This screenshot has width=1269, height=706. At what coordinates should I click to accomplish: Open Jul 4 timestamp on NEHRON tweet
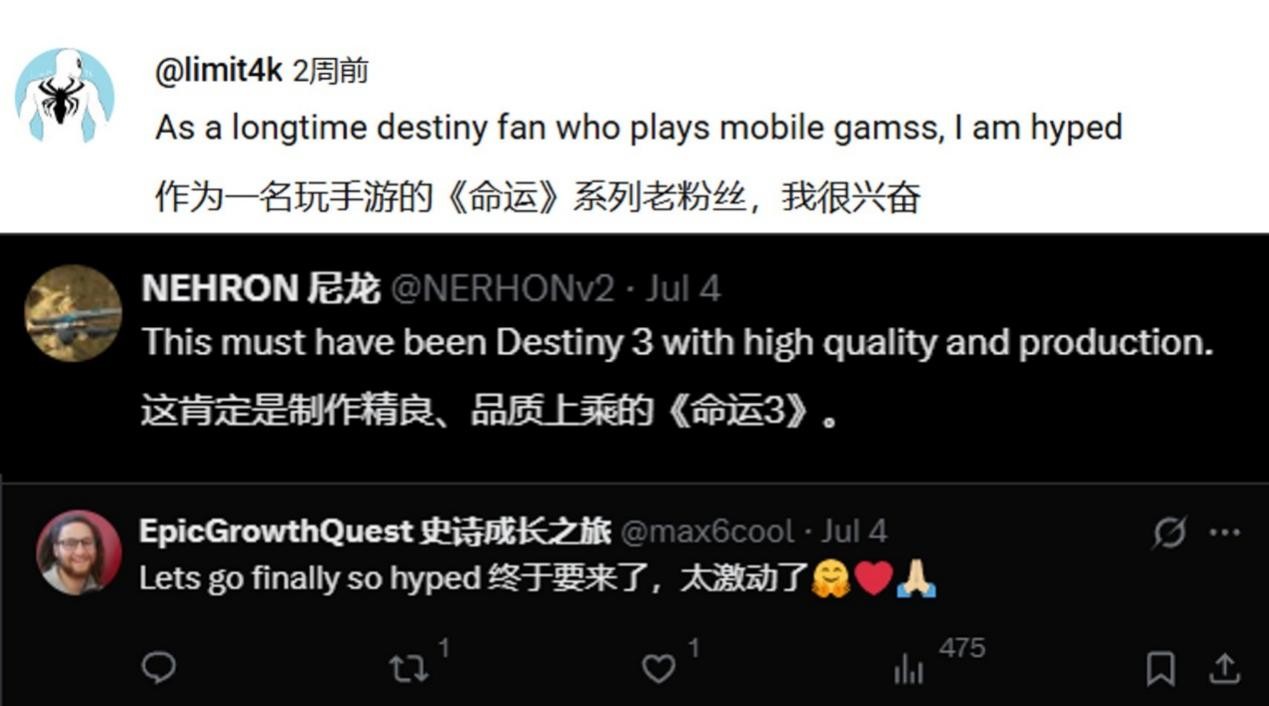683,289
